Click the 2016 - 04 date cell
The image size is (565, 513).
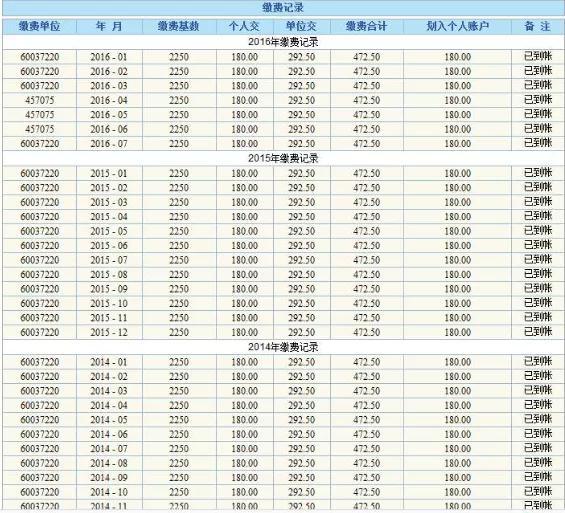(x=109, y=101)
